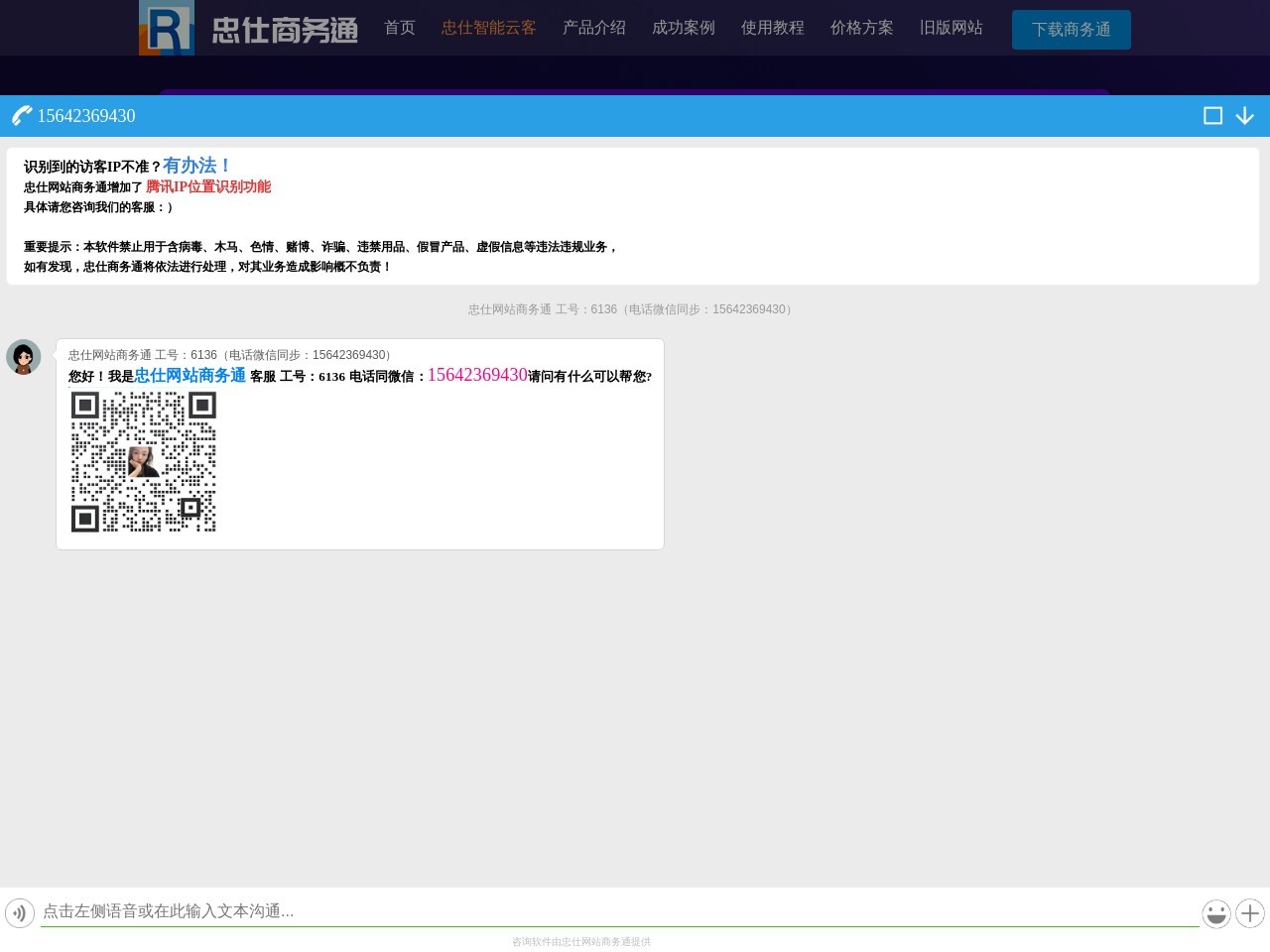Open 价格方案 nav item
This screenshot has height=952, width=1270.
click(862, 28)
